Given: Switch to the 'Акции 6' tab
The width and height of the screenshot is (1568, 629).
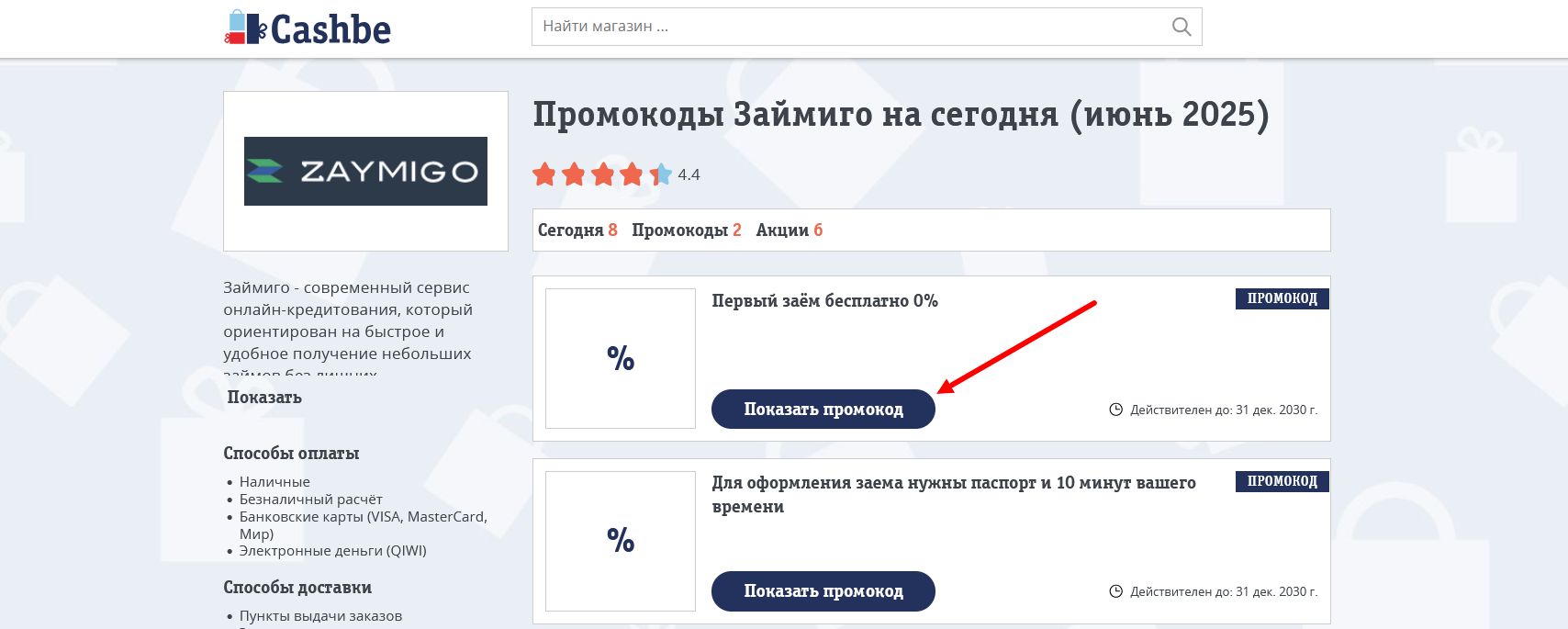Looking at the screenshot, I should click(x=790, y=230).
